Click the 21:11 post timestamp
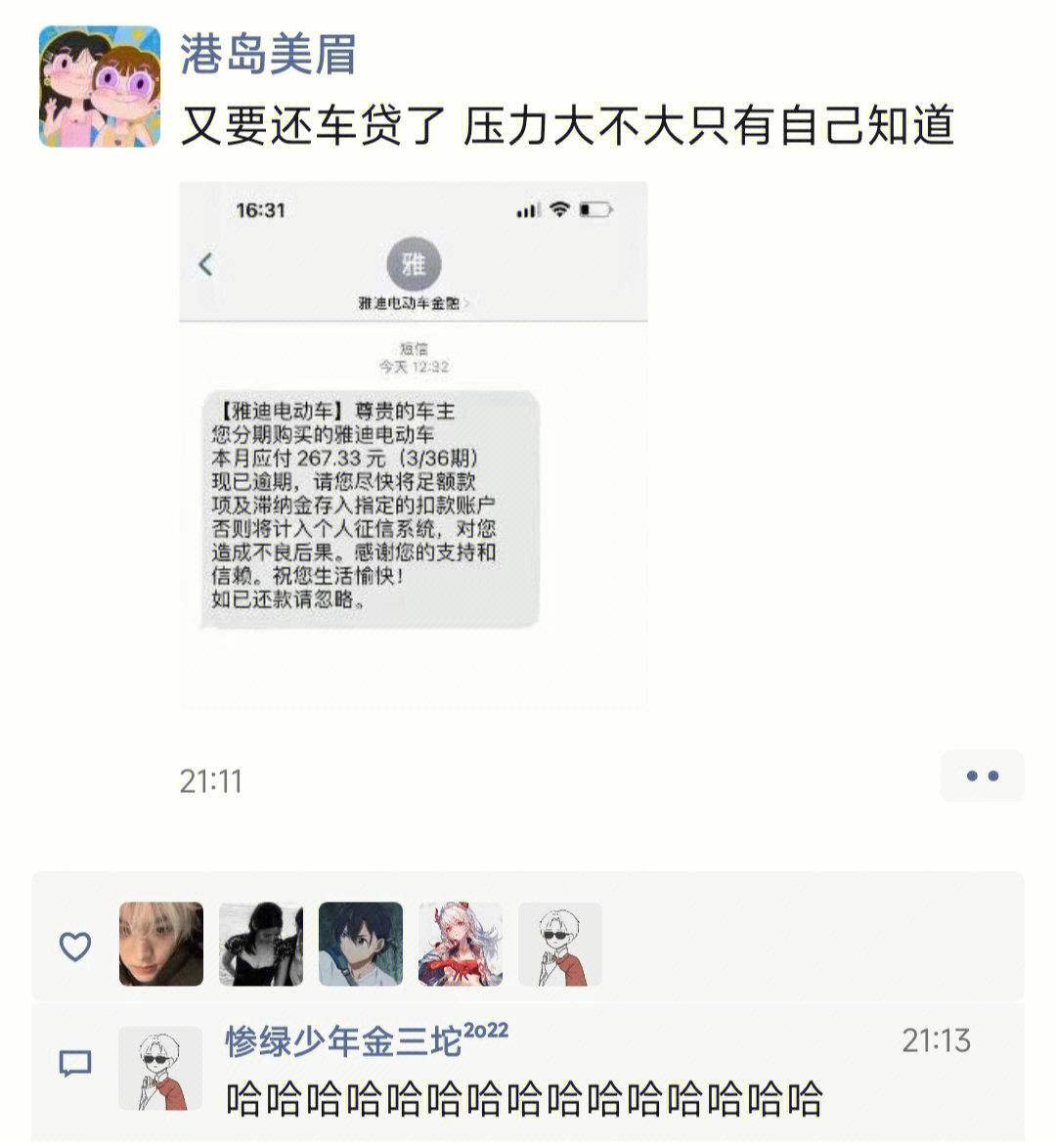Screen dimensions: 1056x1148 (x=211, y=781)
